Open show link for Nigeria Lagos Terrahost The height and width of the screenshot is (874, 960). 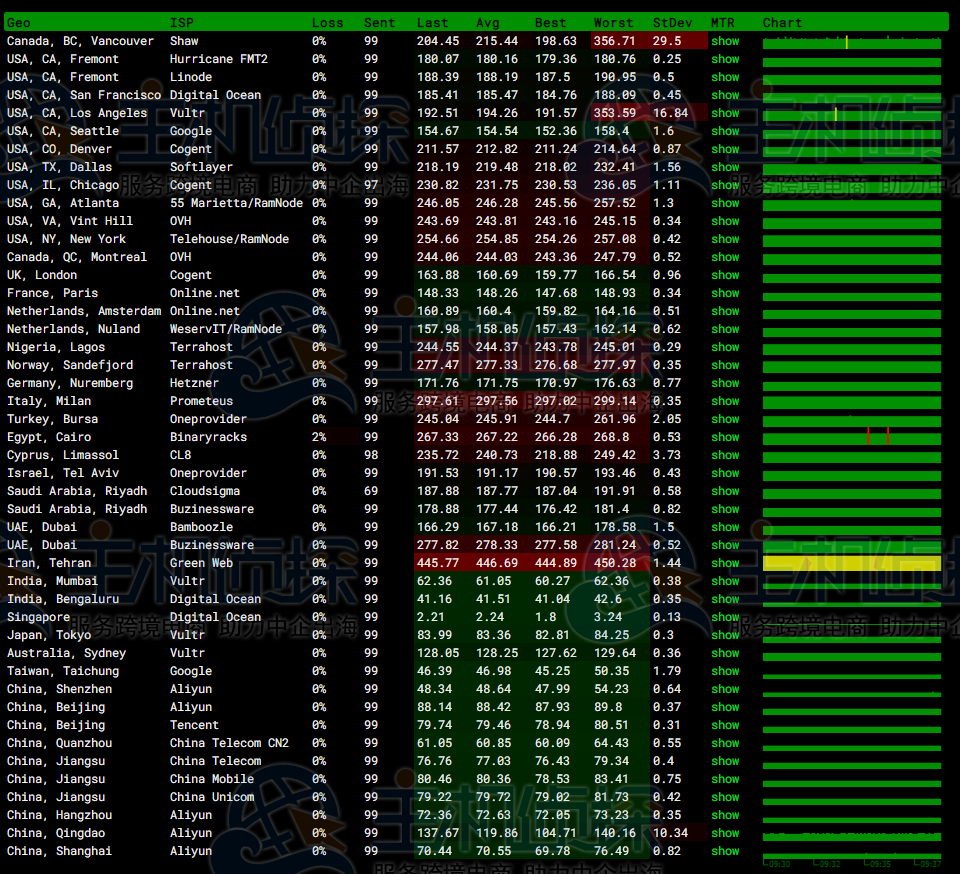pos(725,347)
